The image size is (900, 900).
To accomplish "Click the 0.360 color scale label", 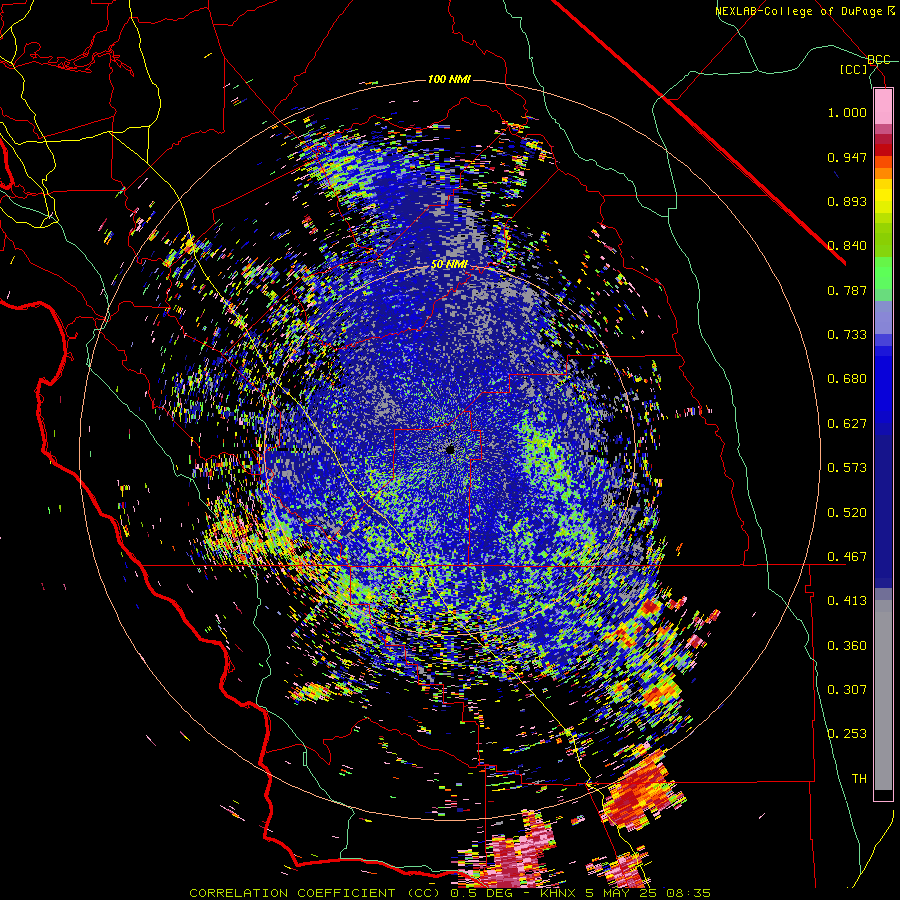I will (847, 646).
